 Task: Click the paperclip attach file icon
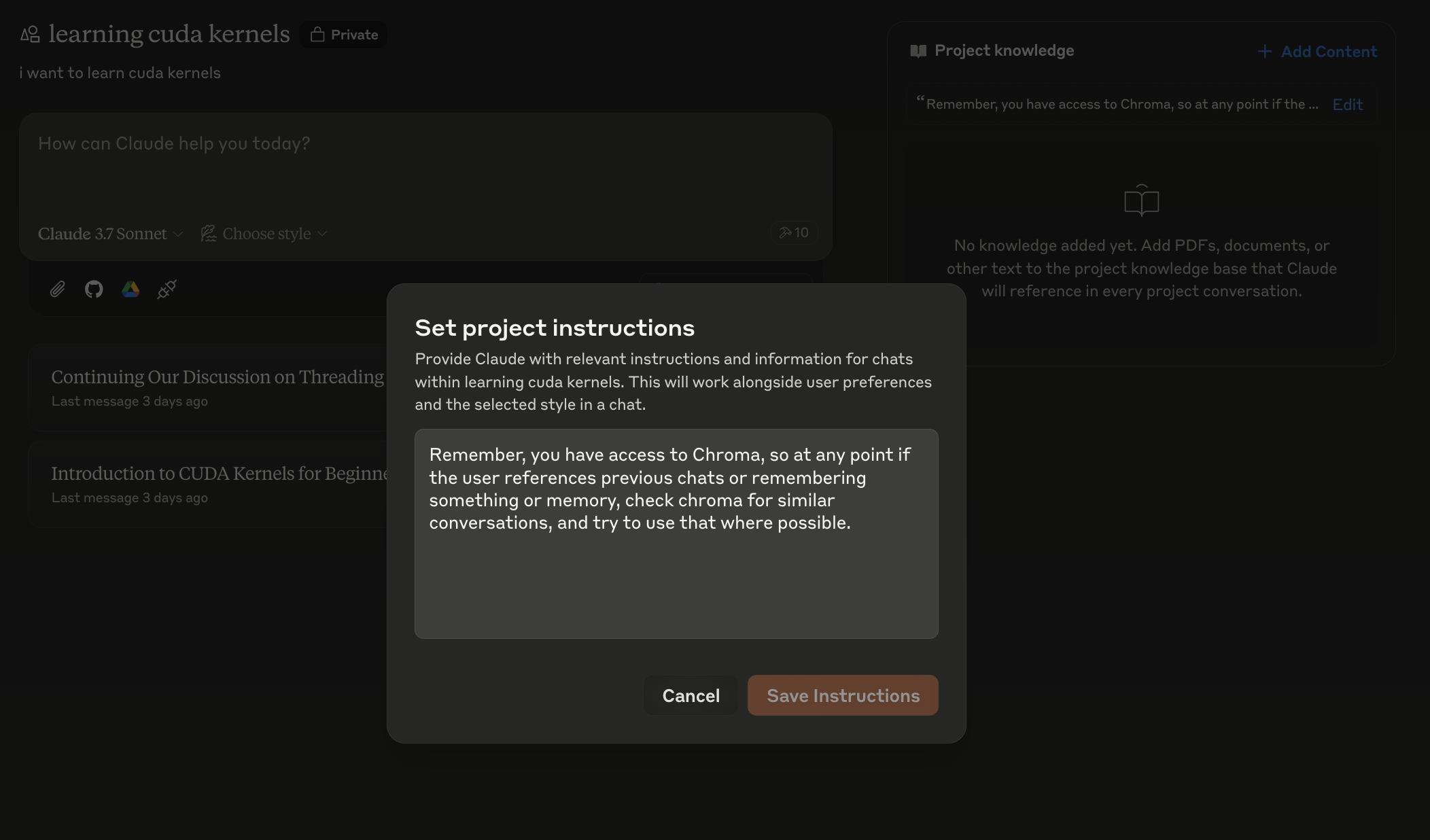[58, 290]
